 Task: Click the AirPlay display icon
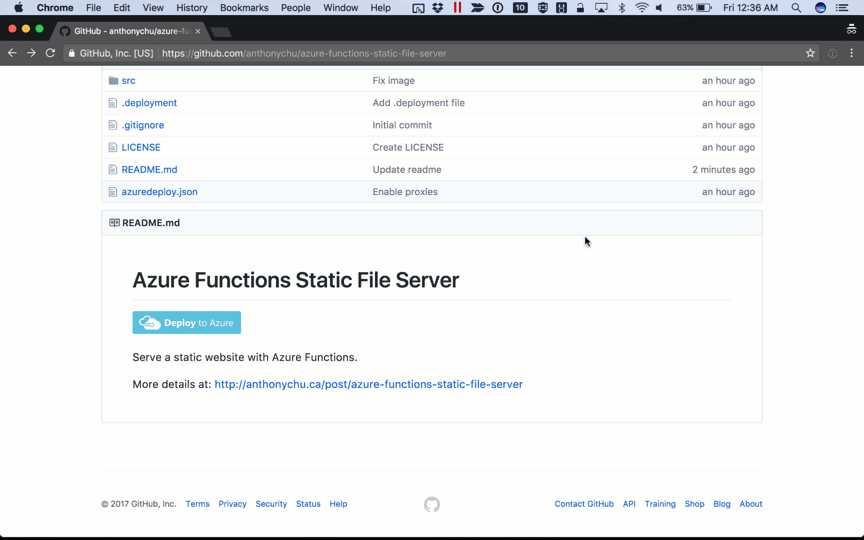[601, 8]
